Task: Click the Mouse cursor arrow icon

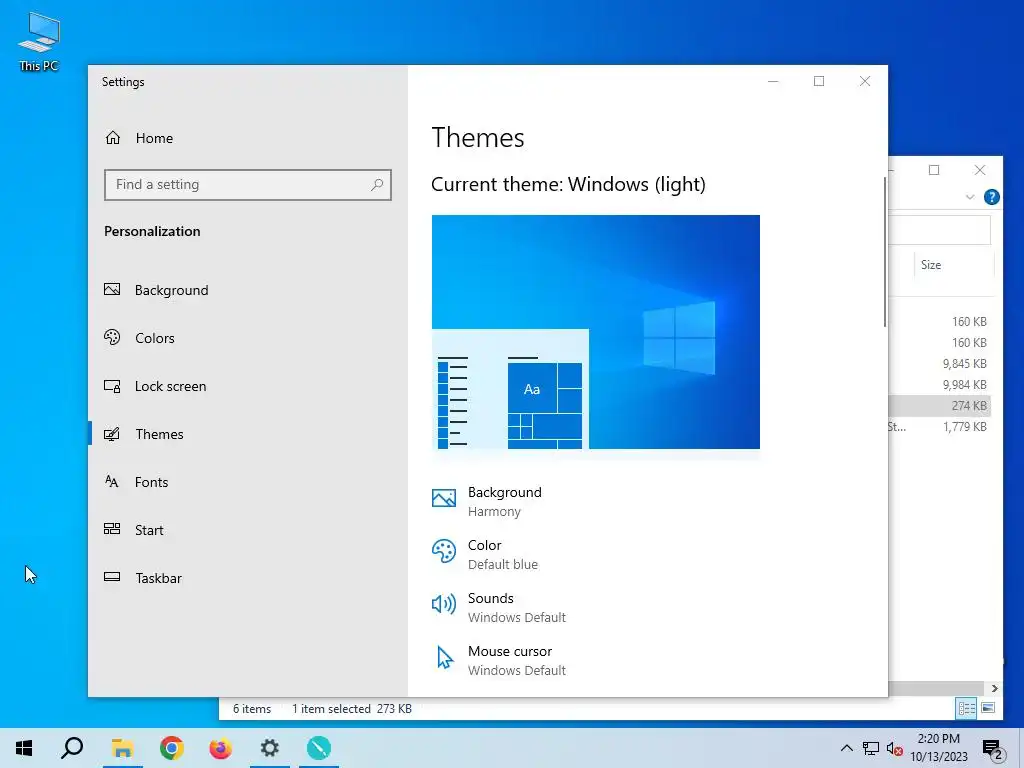Action: (445, 658)
